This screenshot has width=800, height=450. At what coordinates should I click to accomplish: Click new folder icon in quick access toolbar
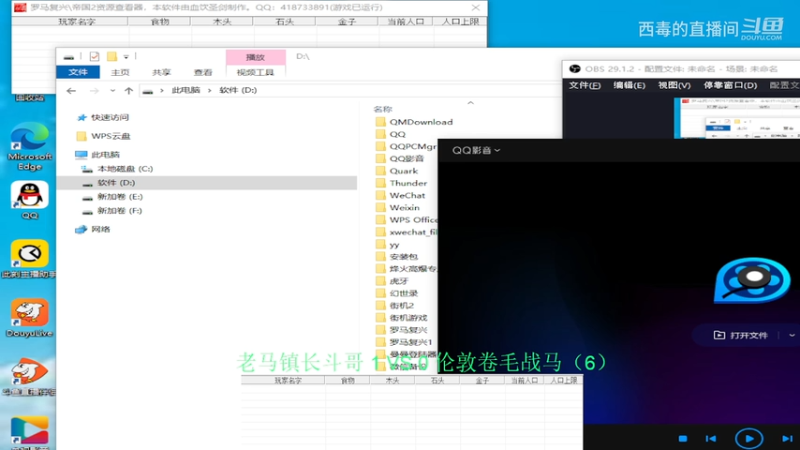(x=112, y=56)
